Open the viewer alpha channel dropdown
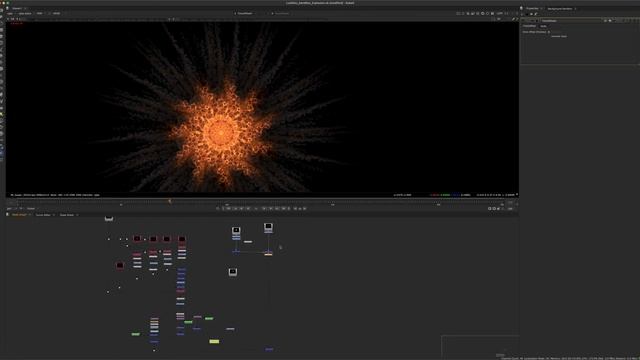Image resolution: width=640 pixels, height=360 pixels. click(25, 13)
